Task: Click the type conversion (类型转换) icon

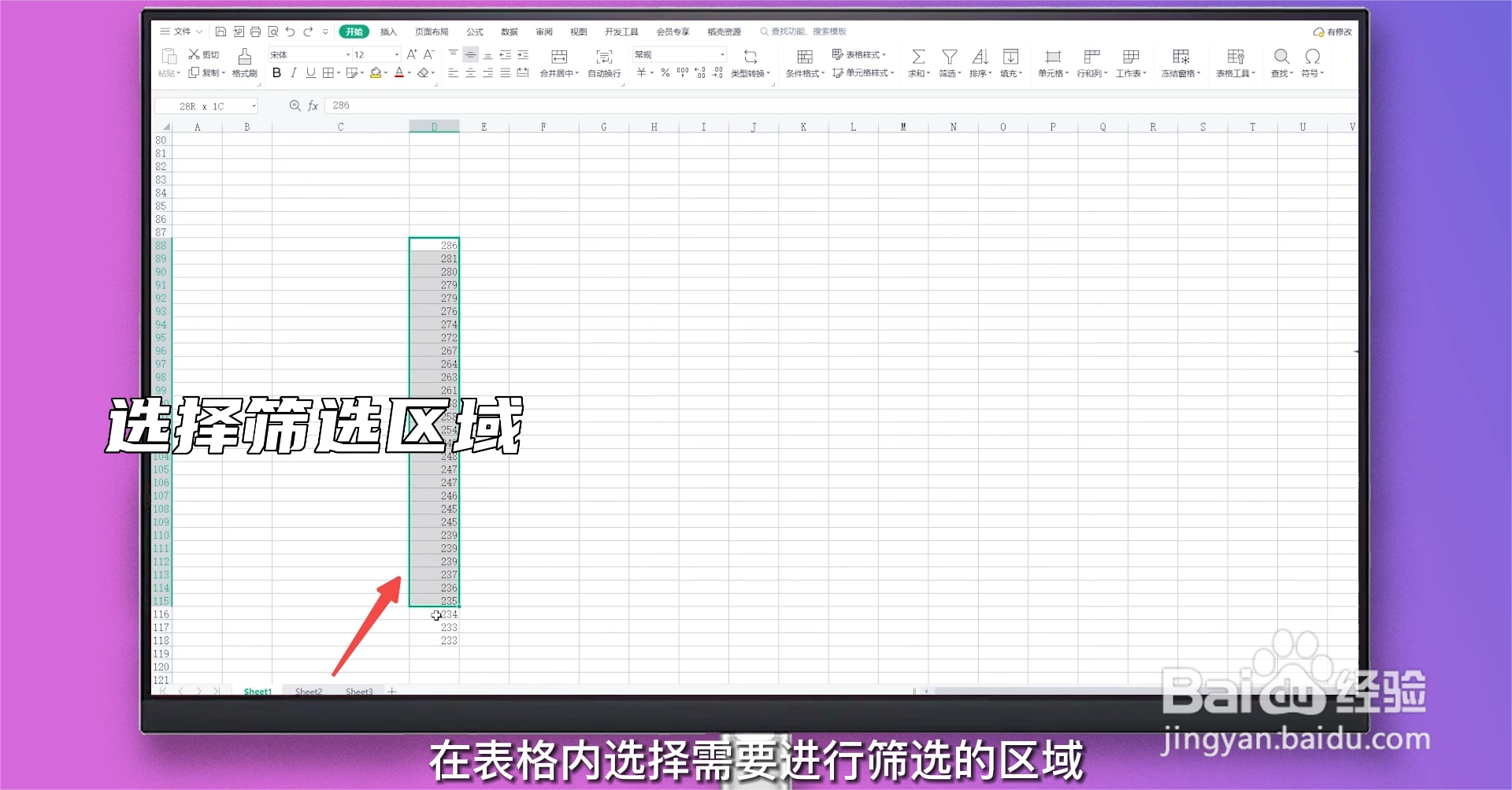Action: [750, 57]
